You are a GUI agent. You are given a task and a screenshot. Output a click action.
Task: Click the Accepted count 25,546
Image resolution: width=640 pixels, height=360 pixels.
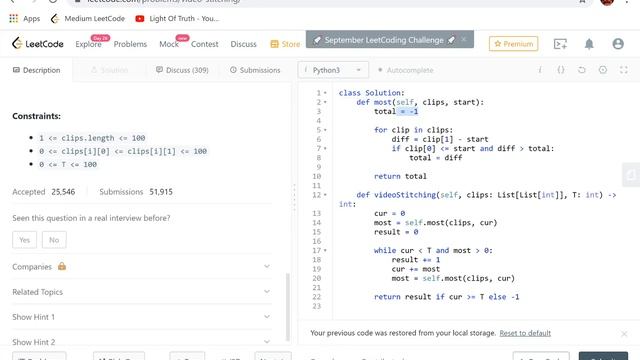tap(63, 192)
